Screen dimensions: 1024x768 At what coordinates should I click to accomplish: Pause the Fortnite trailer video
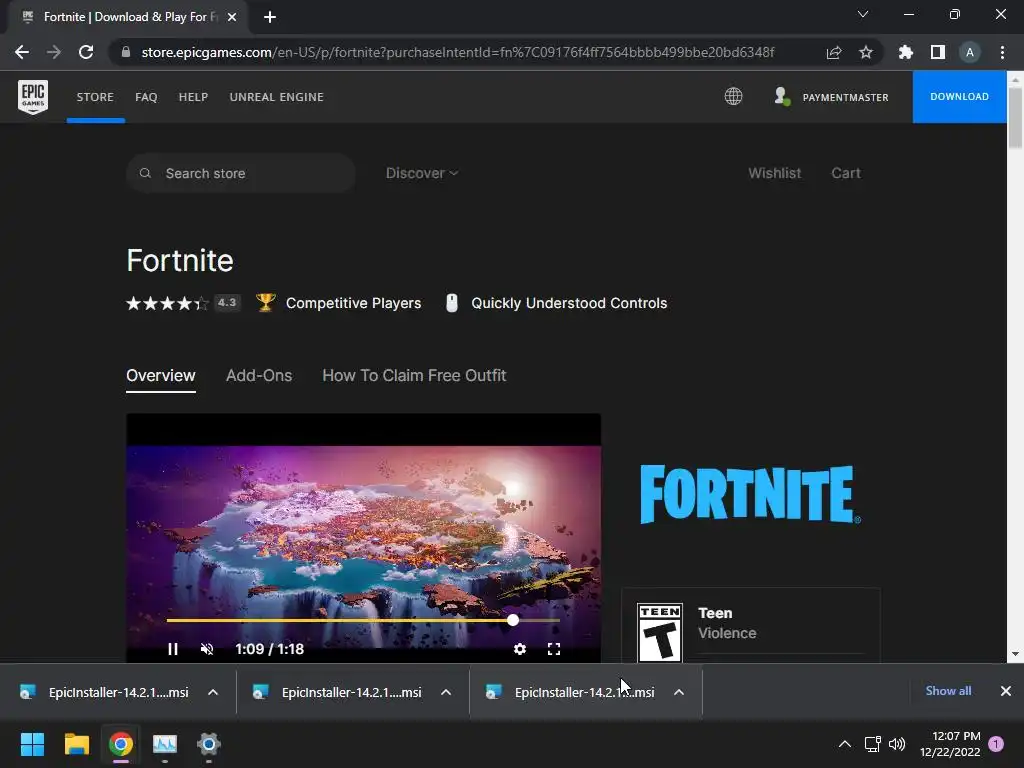[172, 649]
